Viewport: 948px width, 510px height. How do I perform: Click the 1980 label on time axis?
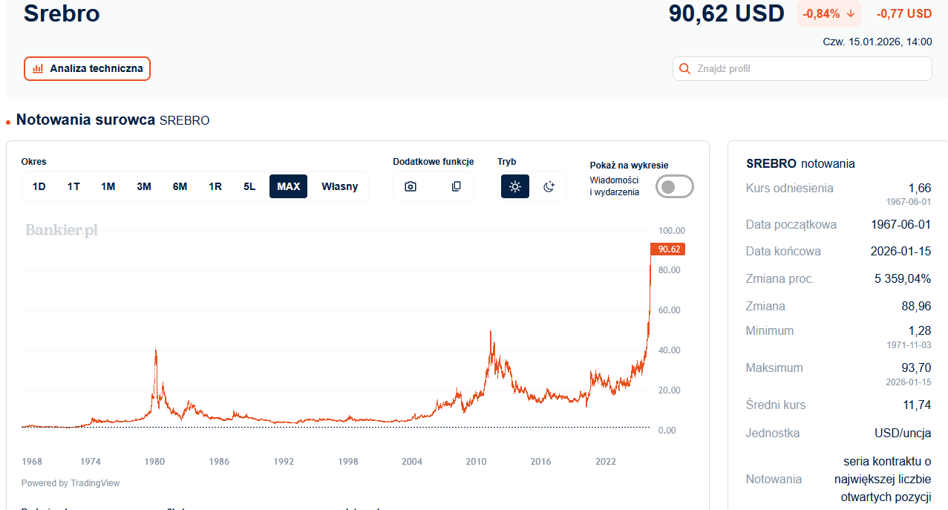155,461
